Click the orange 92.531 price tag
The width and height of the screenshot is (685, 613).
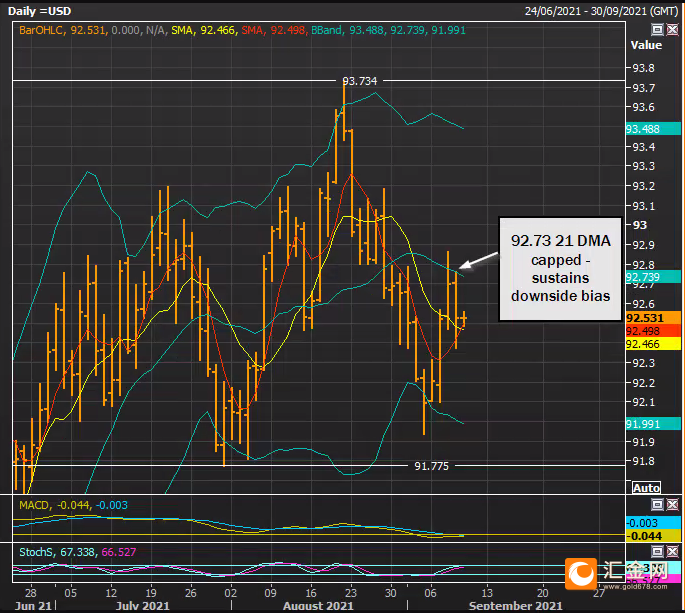[x=642, y=318]
